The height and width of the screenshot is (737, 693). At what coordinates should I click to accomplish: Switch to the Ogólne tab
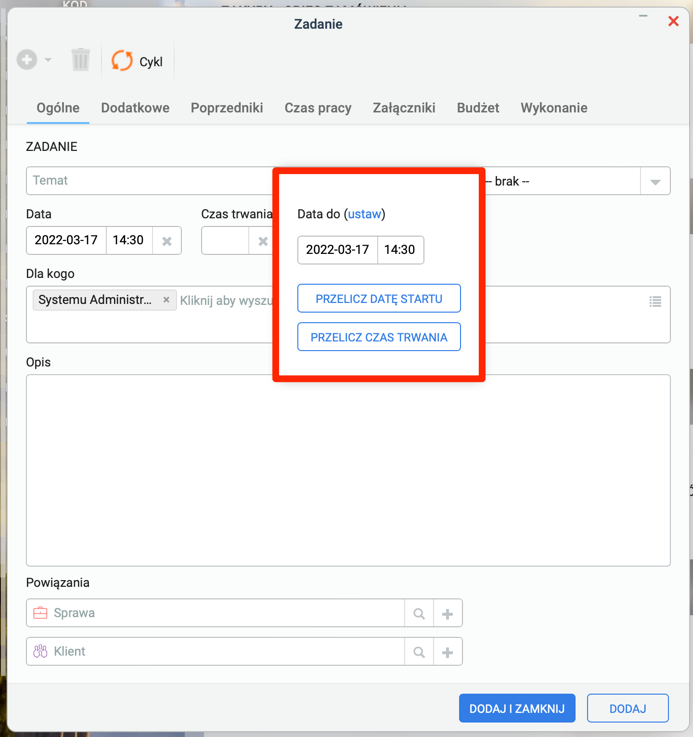[x=58, y=108]
